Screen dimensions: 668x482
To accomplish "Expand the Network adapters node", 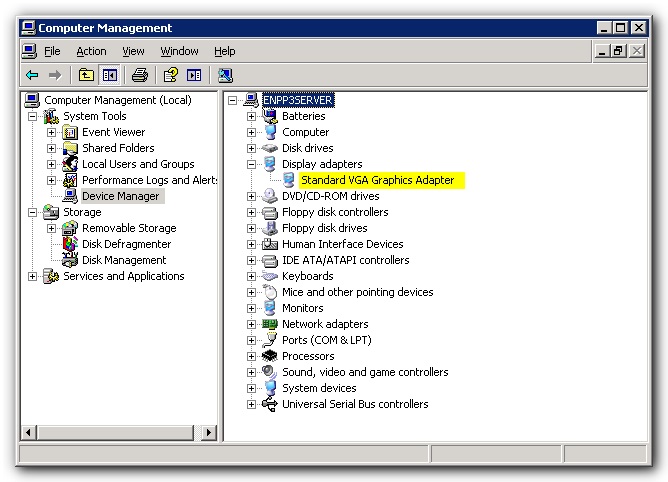I will click(x=252, y=324).
